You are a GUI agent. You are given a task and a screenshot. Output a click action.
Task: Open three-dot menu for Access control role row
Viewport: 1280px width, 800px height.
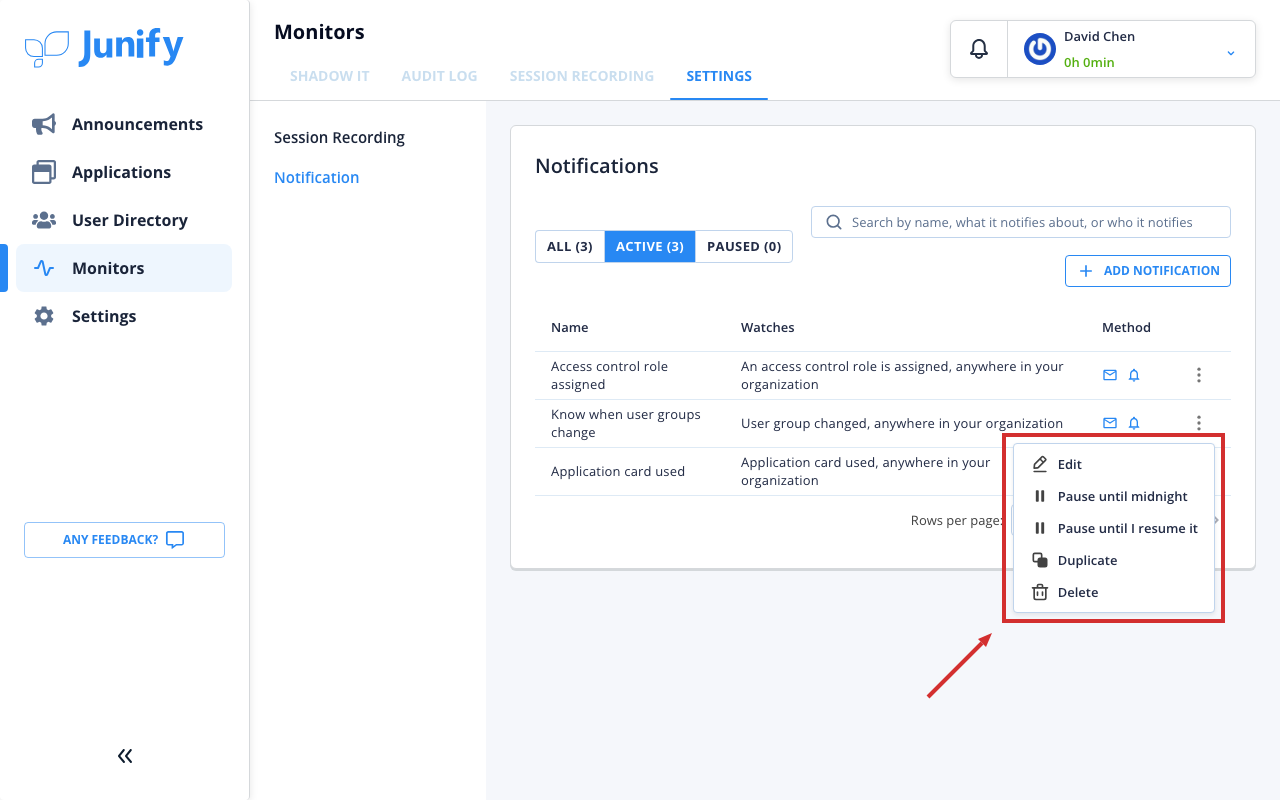click(x=1198, y=375)
